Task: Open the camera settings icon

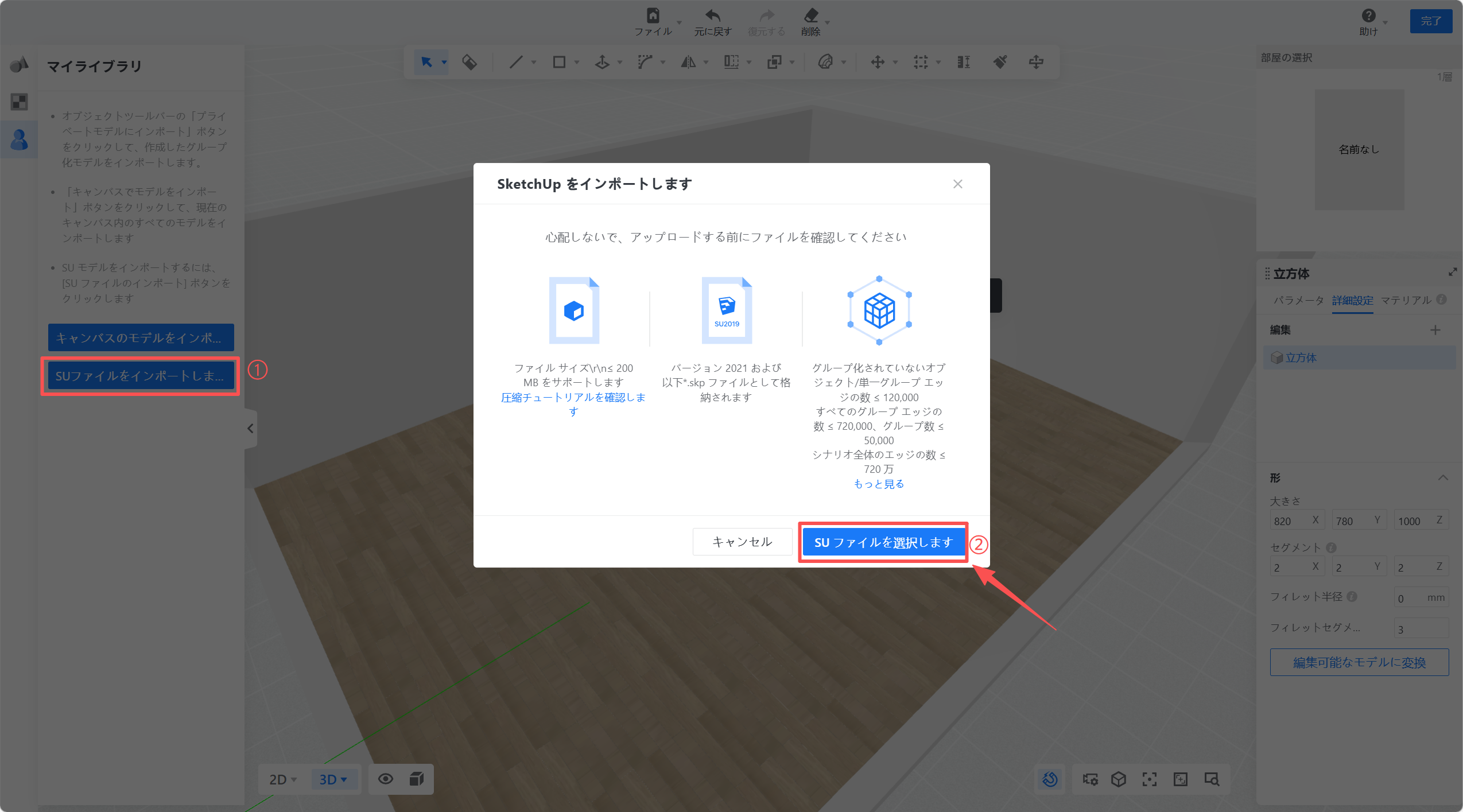Action: 1089,779
